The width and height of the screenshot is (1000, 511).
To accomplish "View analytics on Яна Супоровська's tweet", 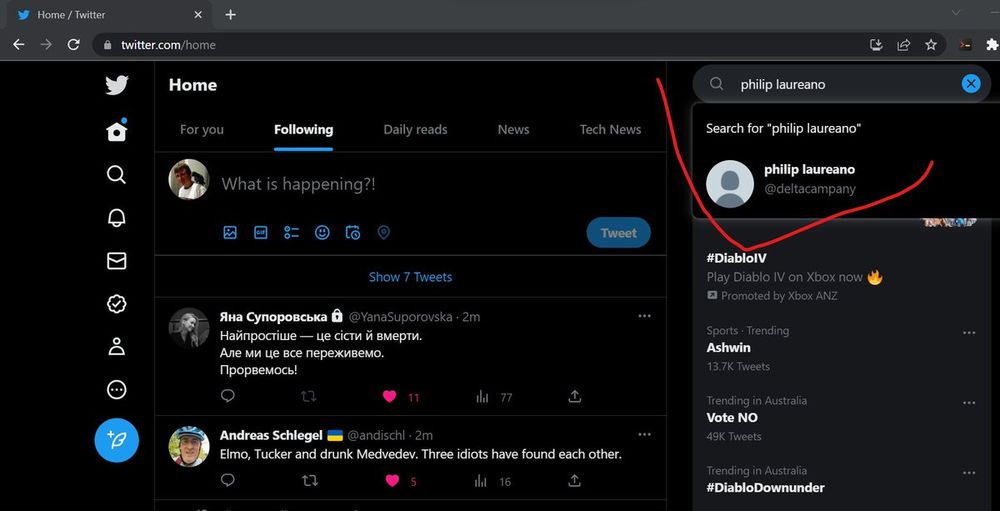I will click(482, 397).
